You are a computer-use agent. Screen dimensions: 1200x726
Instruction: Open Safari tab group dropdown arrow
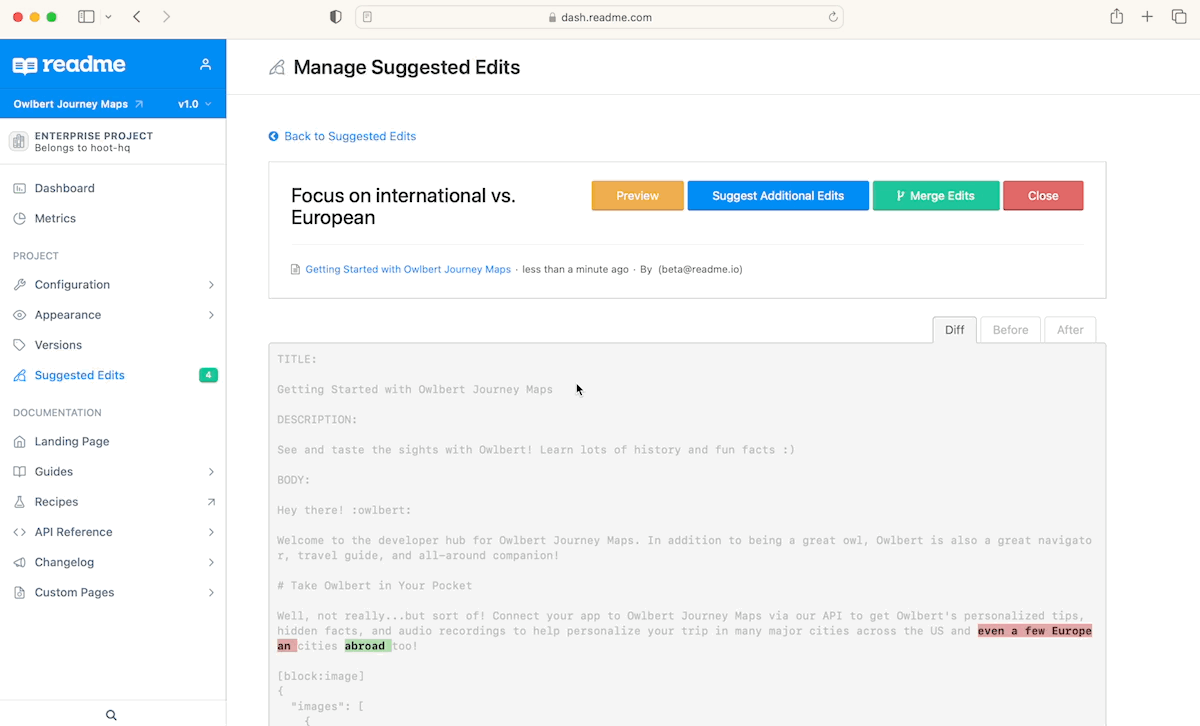coord(108,17)
